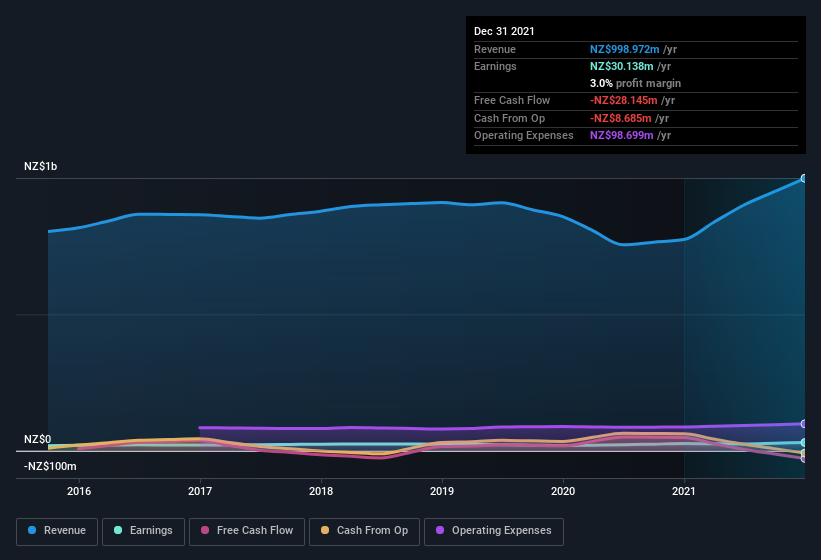Click the -NZ$100m y-axis label
821x560 pixels.
50,466
